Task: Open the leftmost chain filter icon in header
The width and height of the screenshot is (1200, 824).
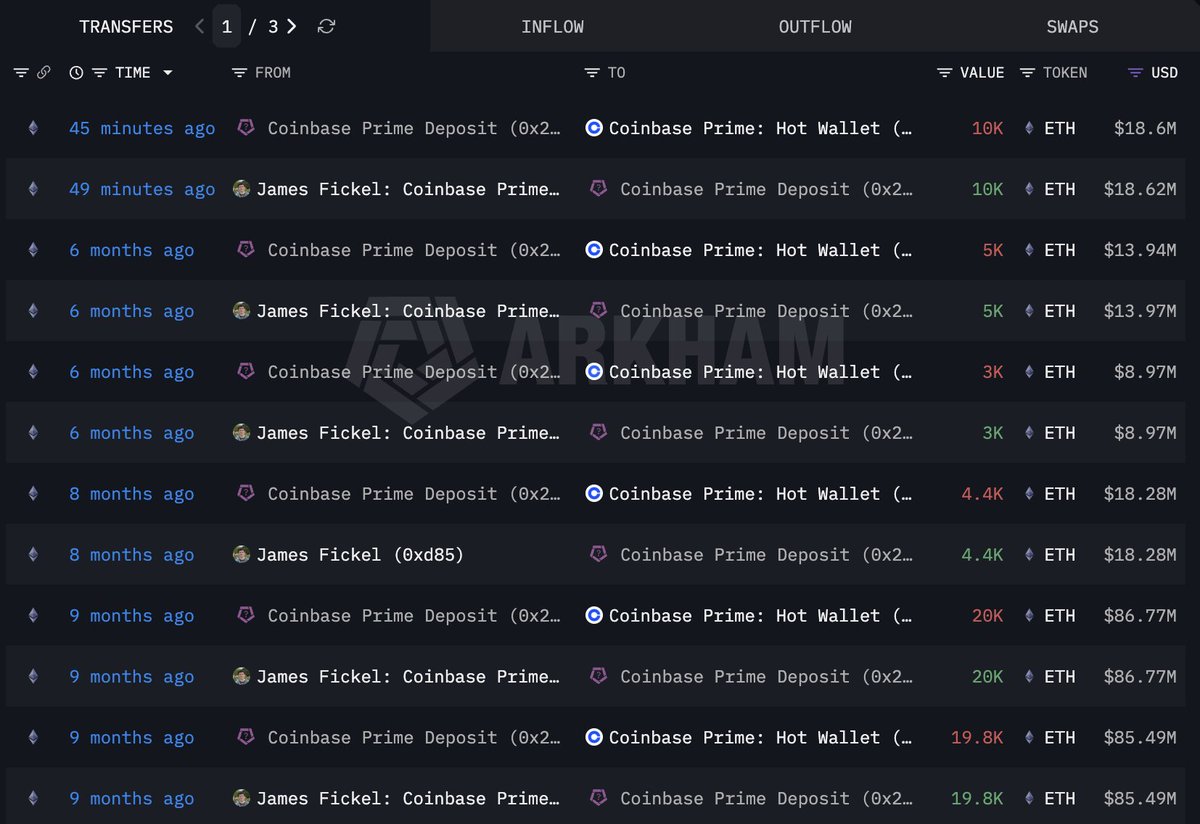Action: 21,72
